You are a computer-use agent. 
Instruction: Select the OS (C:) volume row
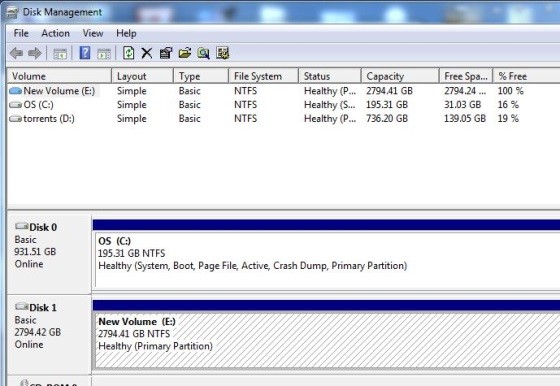click(x=284, y=105)
